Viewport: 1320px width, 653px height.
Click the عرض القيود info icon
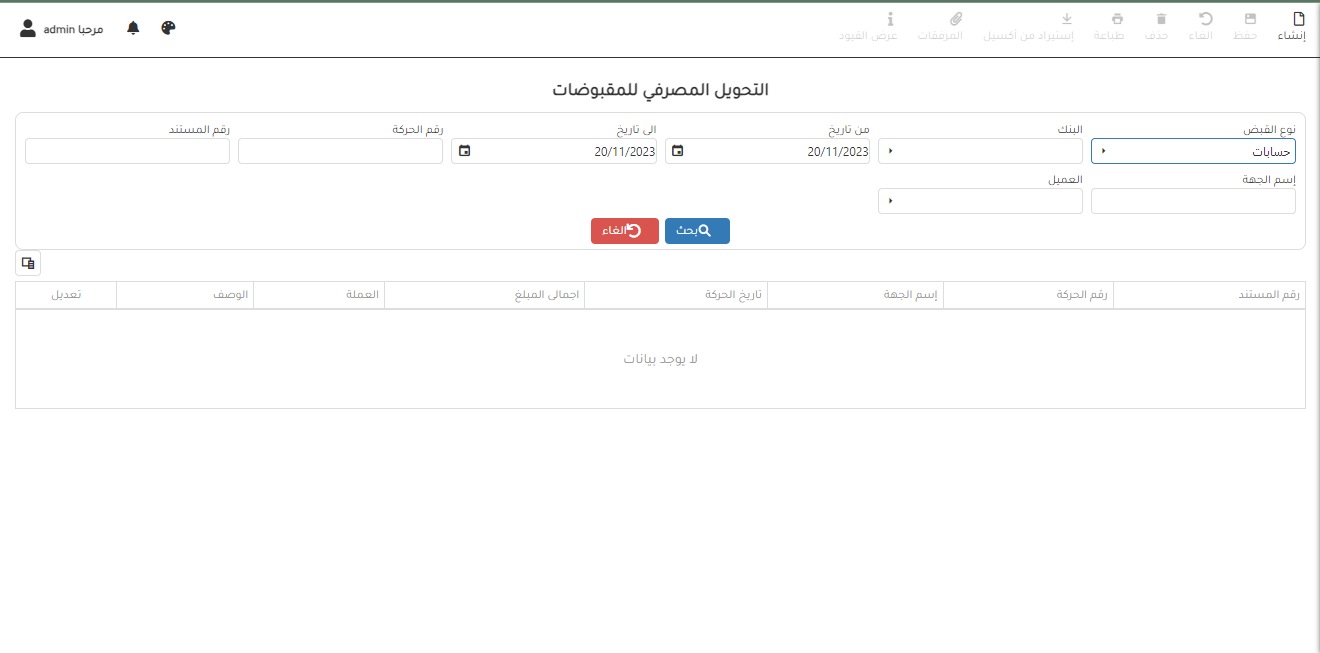point(890,19)
